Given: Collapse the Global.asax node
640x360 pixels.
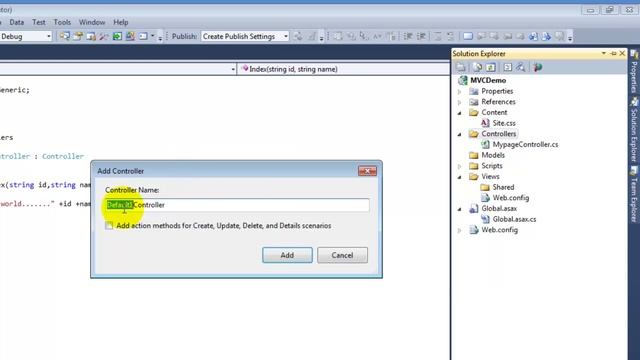Looking at the screenshot, I should tap(460, 209).
